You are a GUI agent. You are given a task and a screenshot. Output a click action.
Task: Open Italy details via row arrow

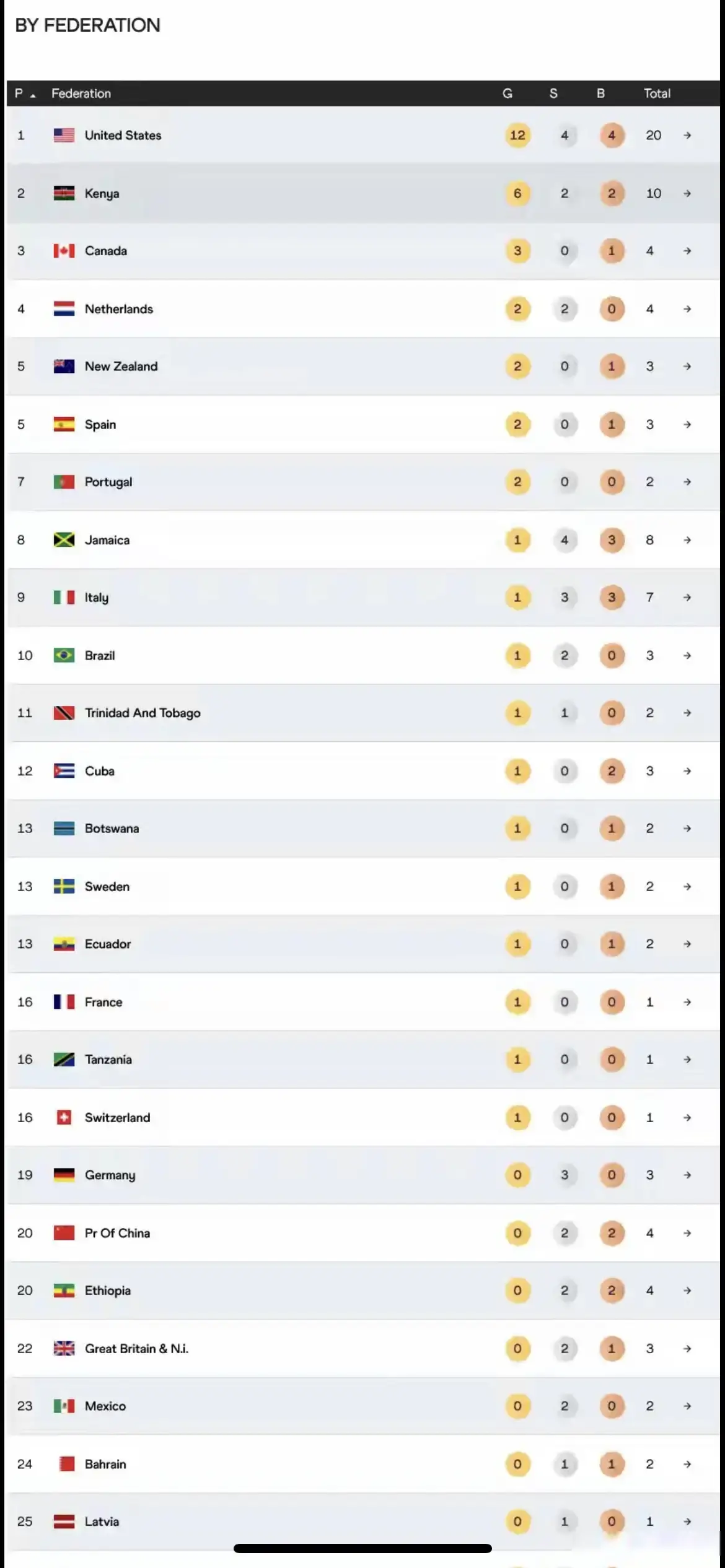pos(687,598)
